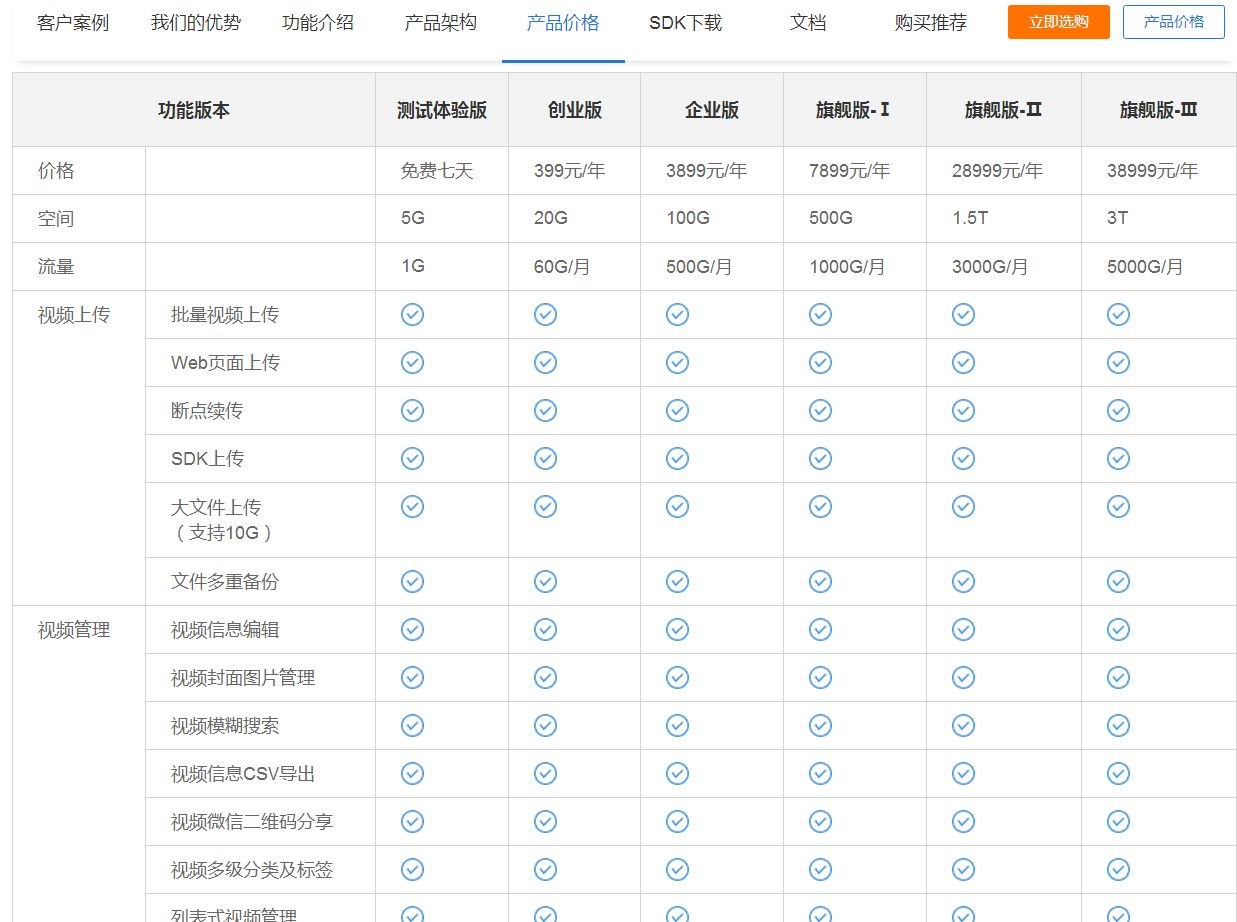Click the 旗舰版-Ⅲ column header
The height and width of the screenshot is (922, 1237).
point(1159,110)
